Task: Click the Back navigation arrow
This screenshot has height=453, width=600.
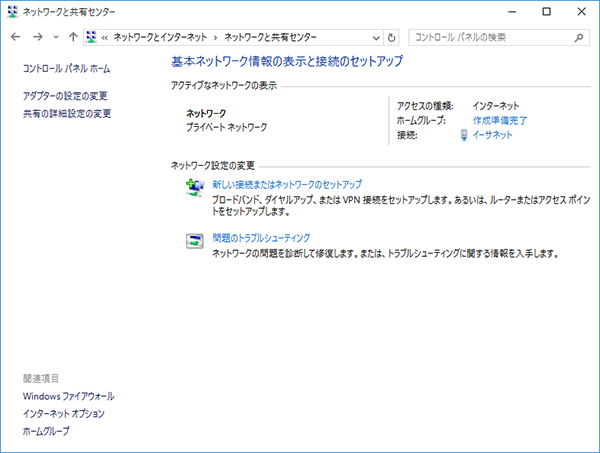Action: pyautogui.click(x=15, y=37)
